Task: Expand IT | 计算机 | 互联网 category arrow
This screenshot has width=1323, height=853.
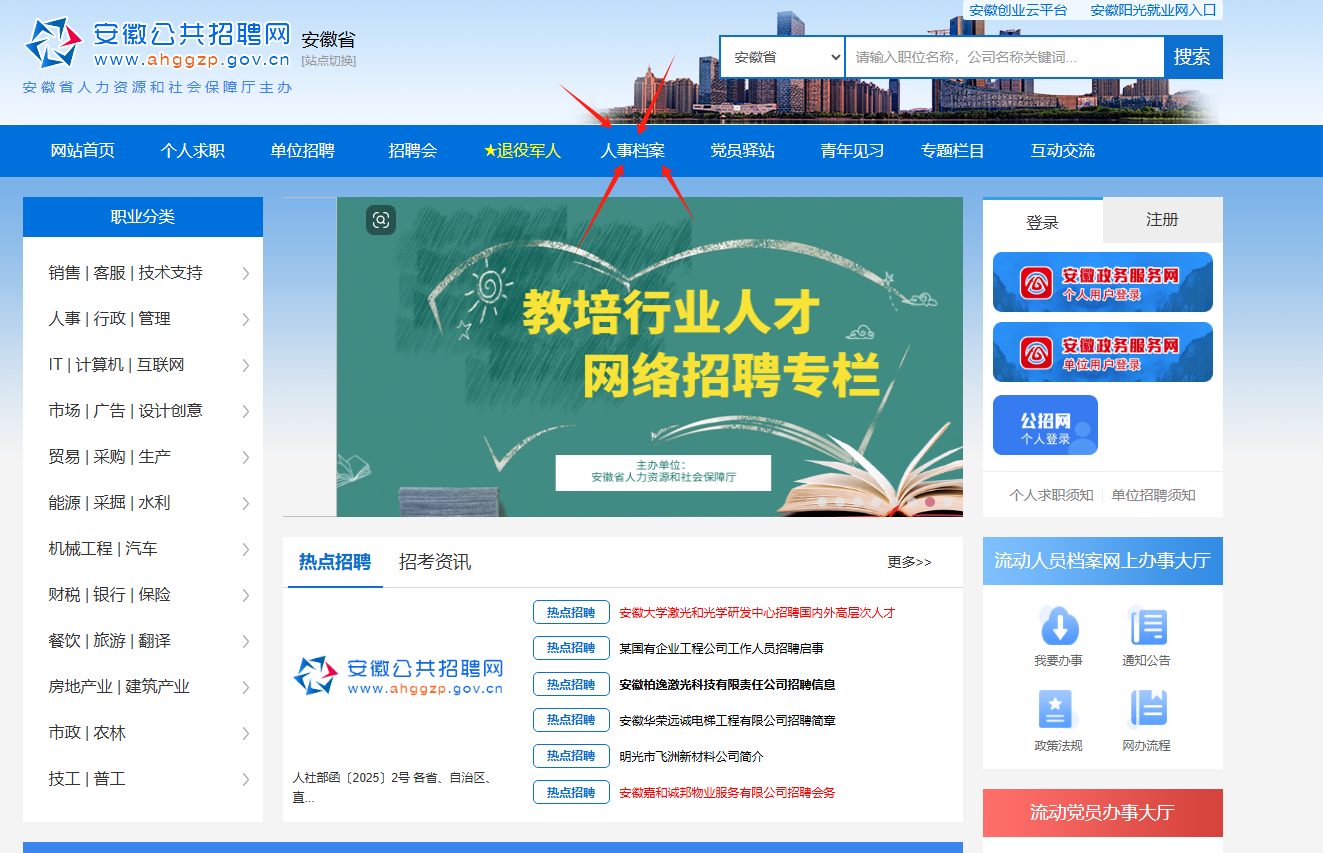Action: tap(246, 366)
